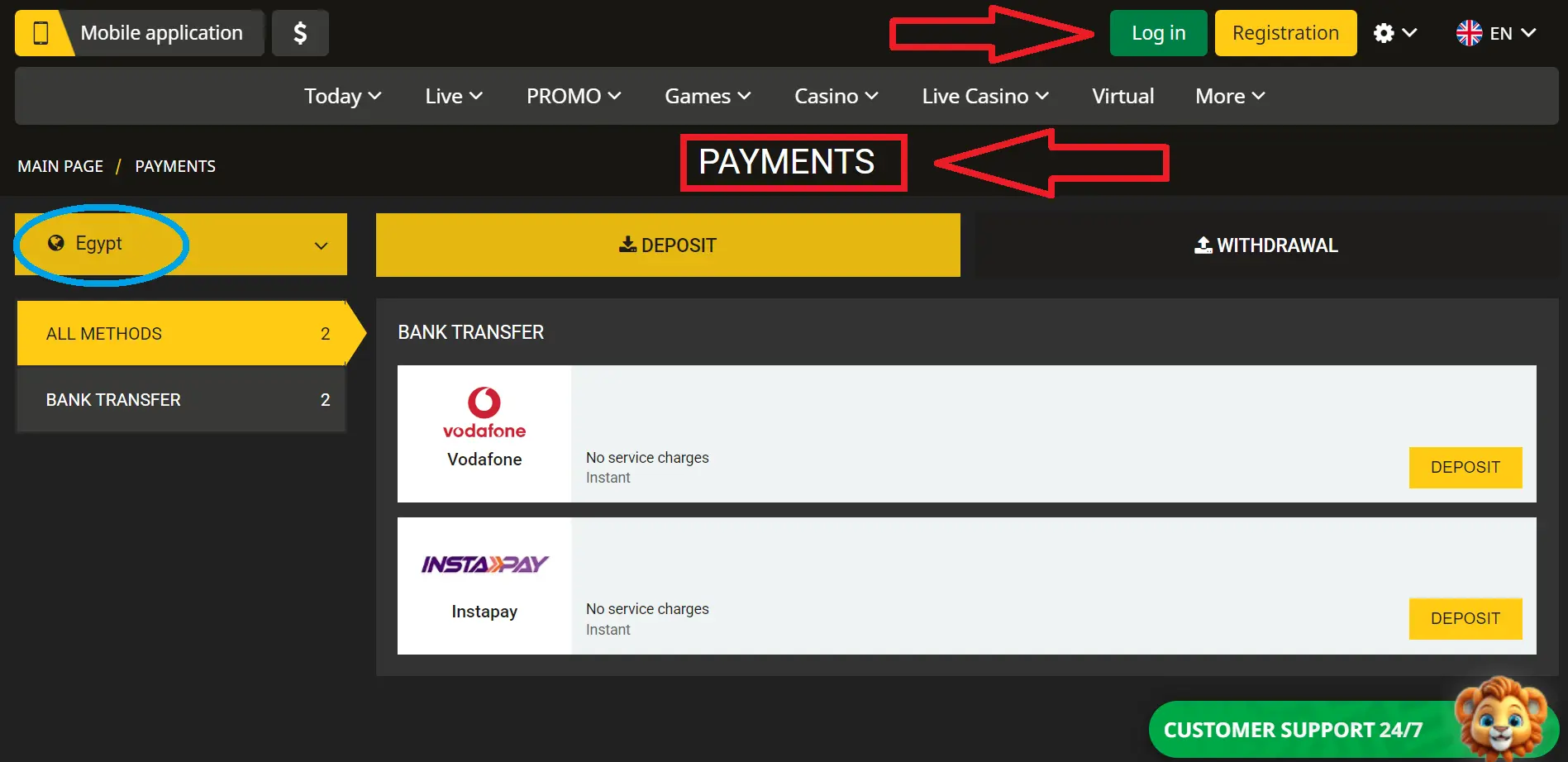Viewport: 1568px width, 762px height.
Task: Click the British flag language icon
Action: 1468,33
